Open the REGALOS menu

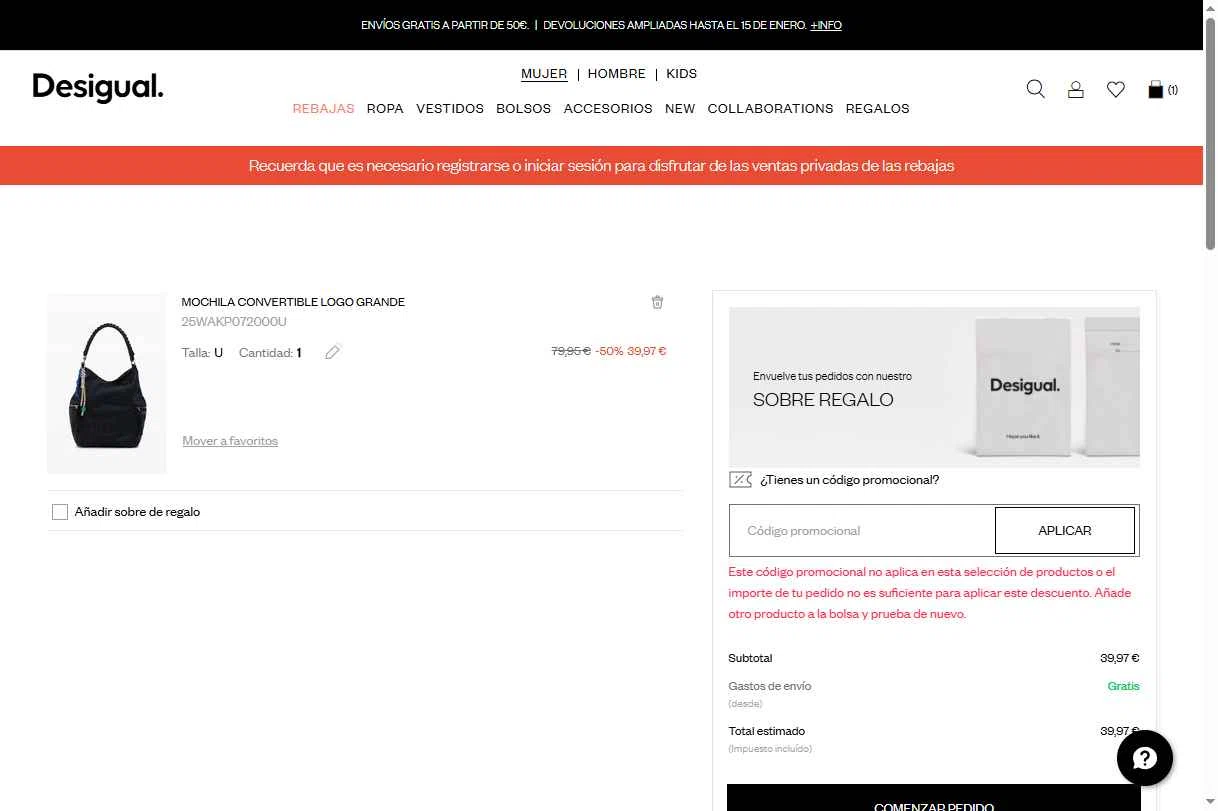[x=878, y=109]
